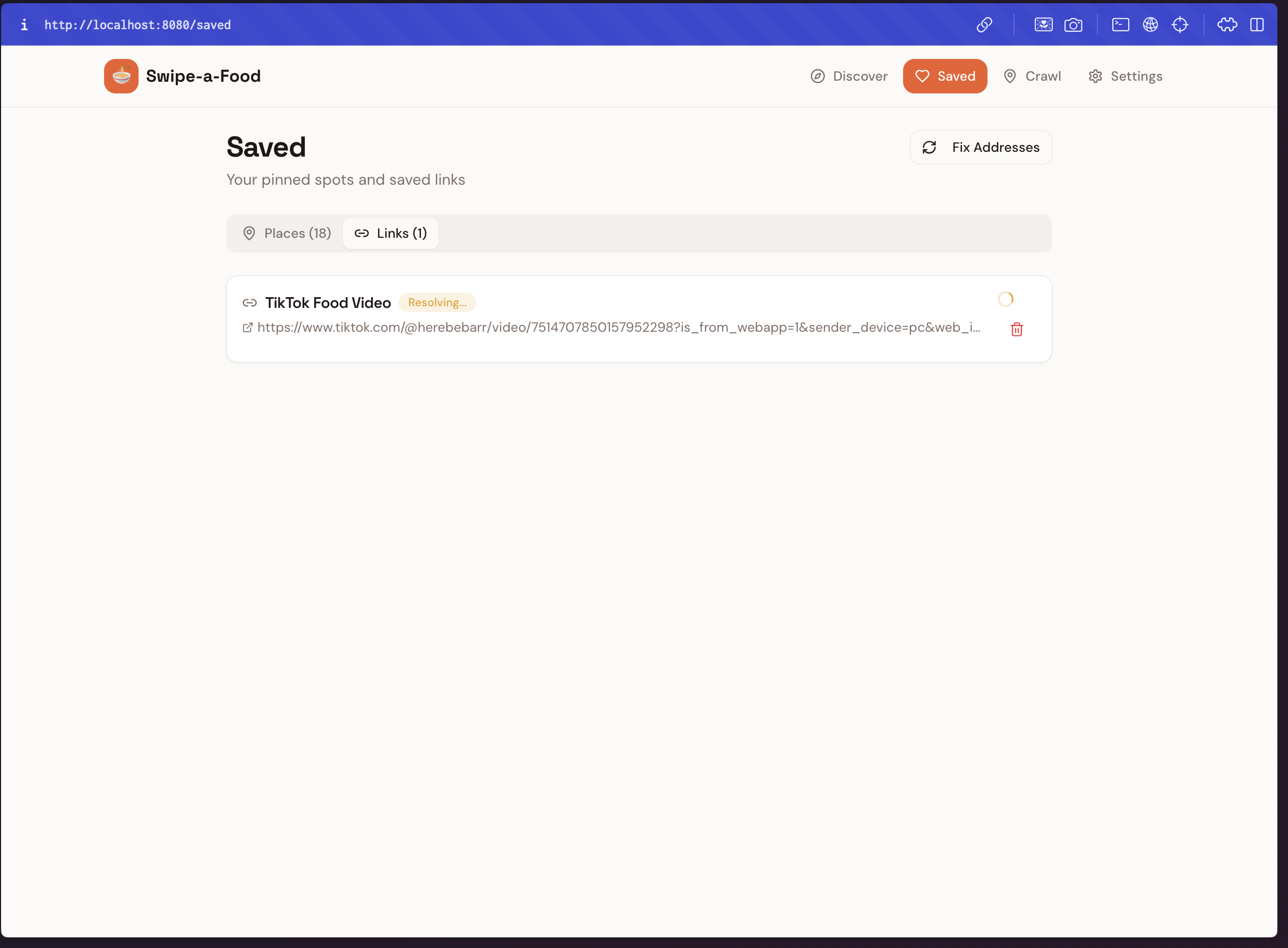Go to the Discover page

pos(848,76)
